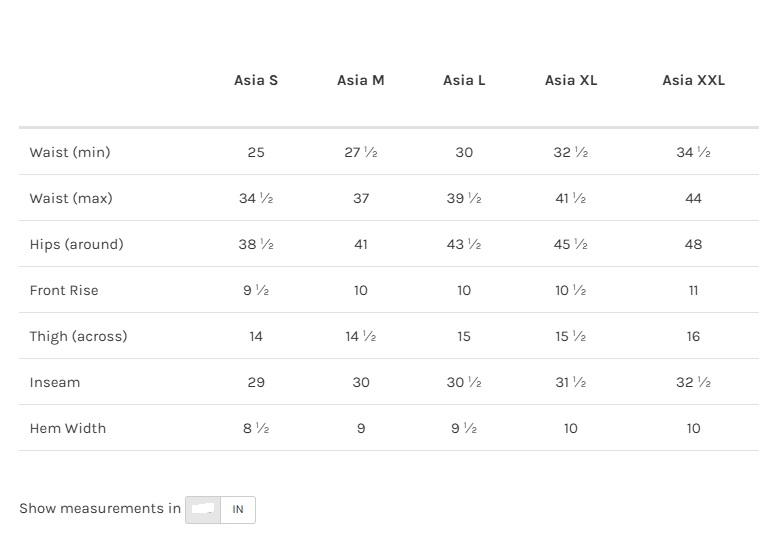Click the Waist (min) row label
779x556 pixels.
[70, 152]
